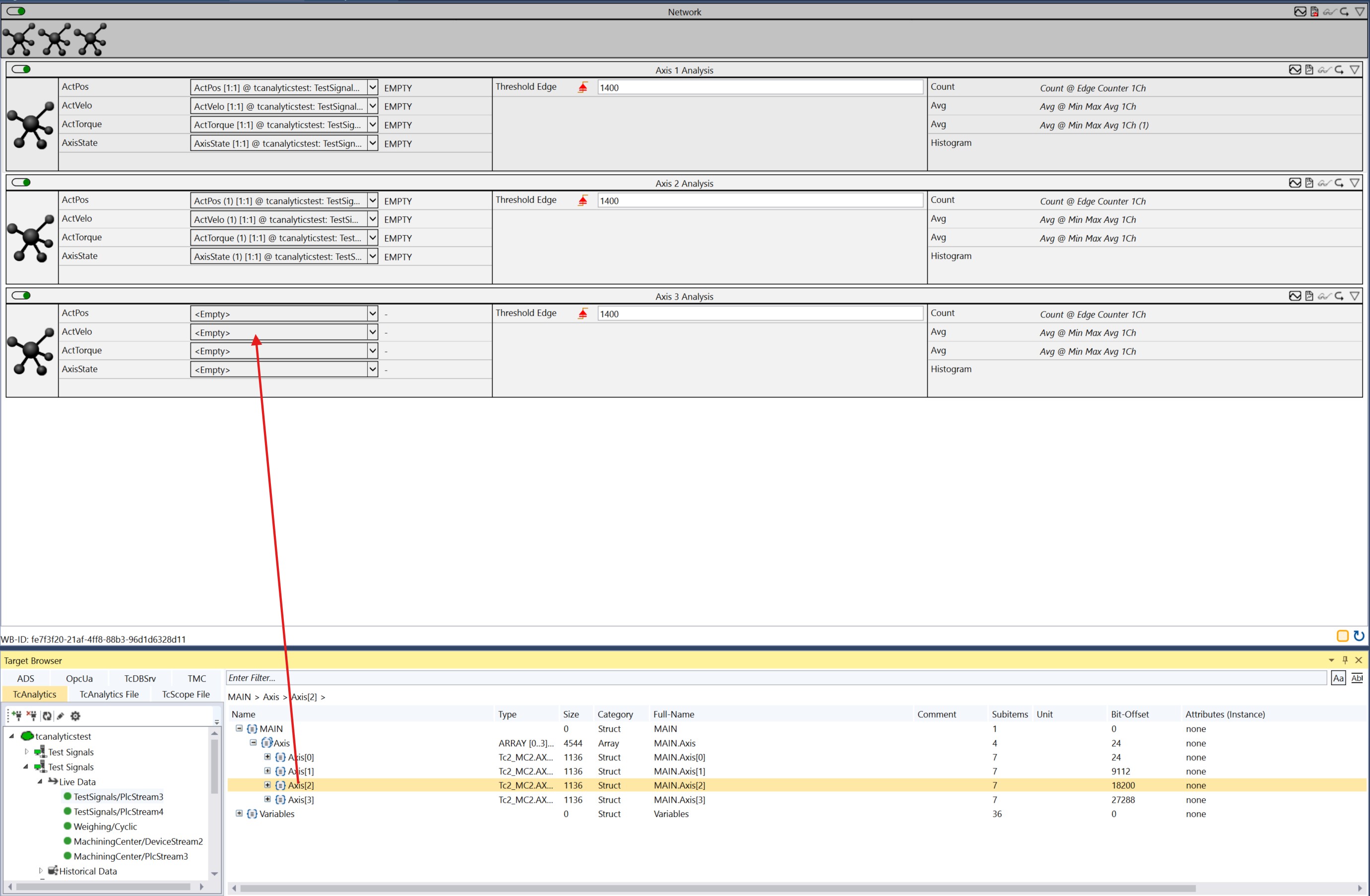
Task: Click the pencil edit icon in broker toolbar
Action: click(61, 715)
